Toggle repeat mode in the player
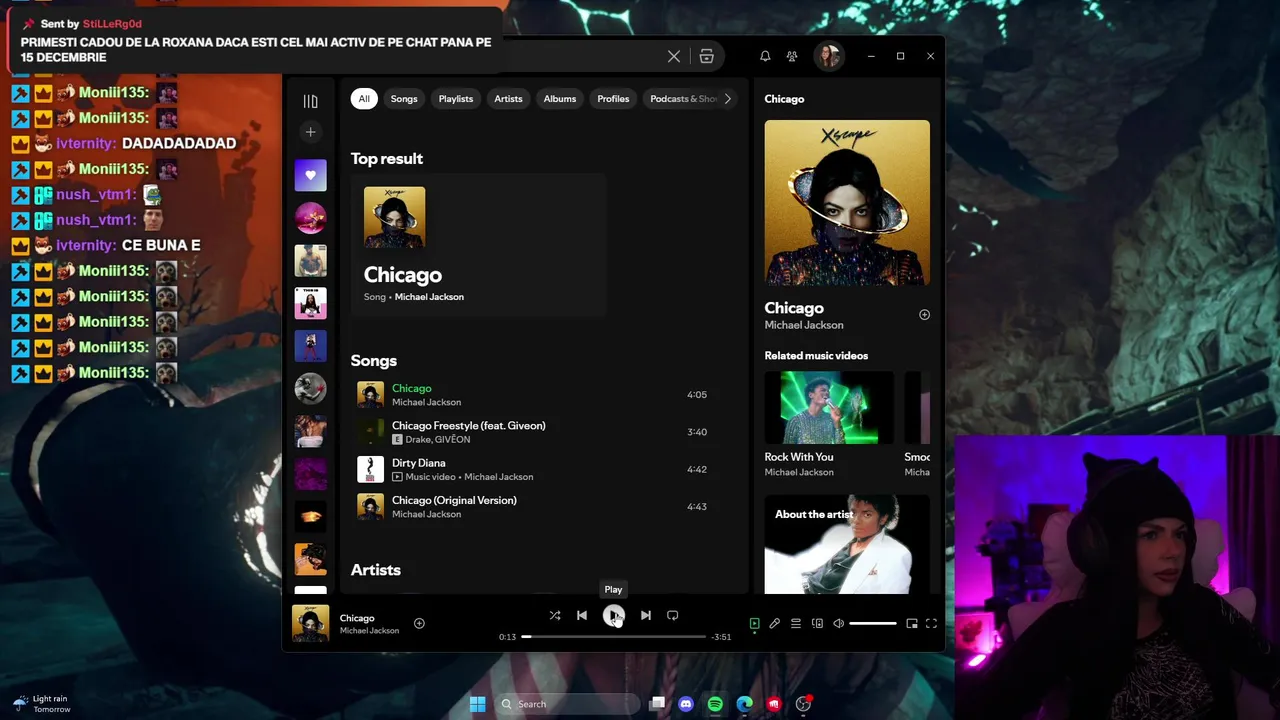The image size is (1280, 720). pyautogui.click(x=672, y=615)
